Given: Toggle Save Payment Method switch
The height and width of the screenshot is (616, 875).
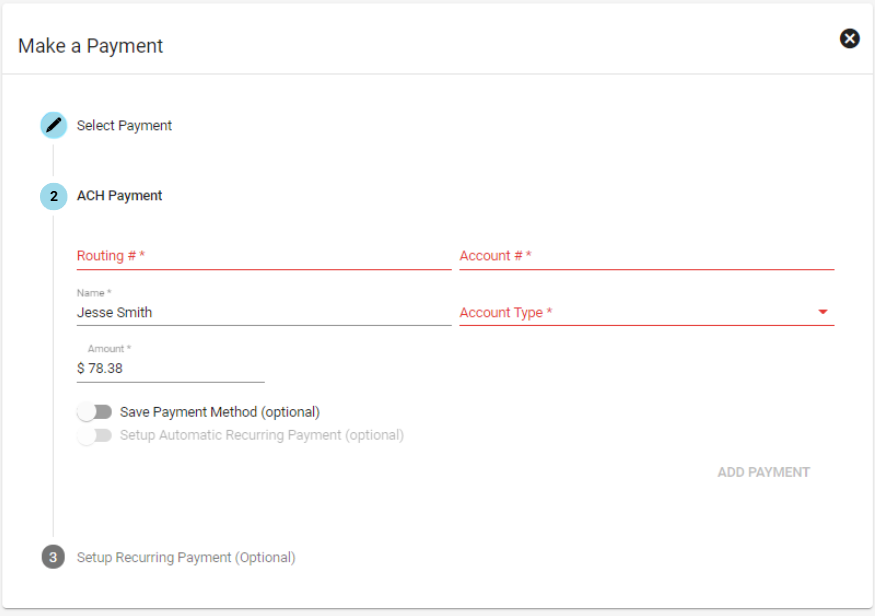Looking at the screenshot, I should pyautogui.click(x=94, y=412).
